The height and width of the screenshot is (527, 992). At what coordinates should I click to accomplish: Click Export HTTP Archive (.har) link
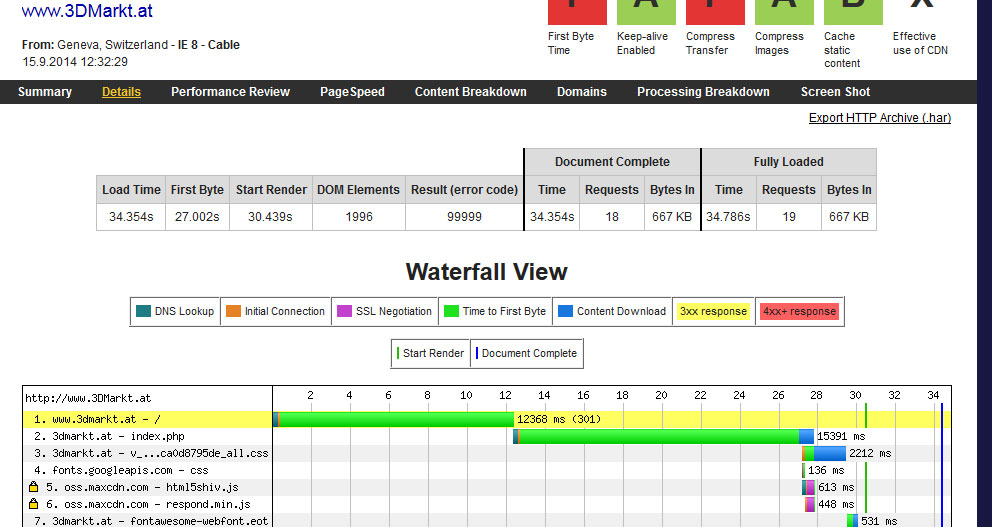point(879,118)
